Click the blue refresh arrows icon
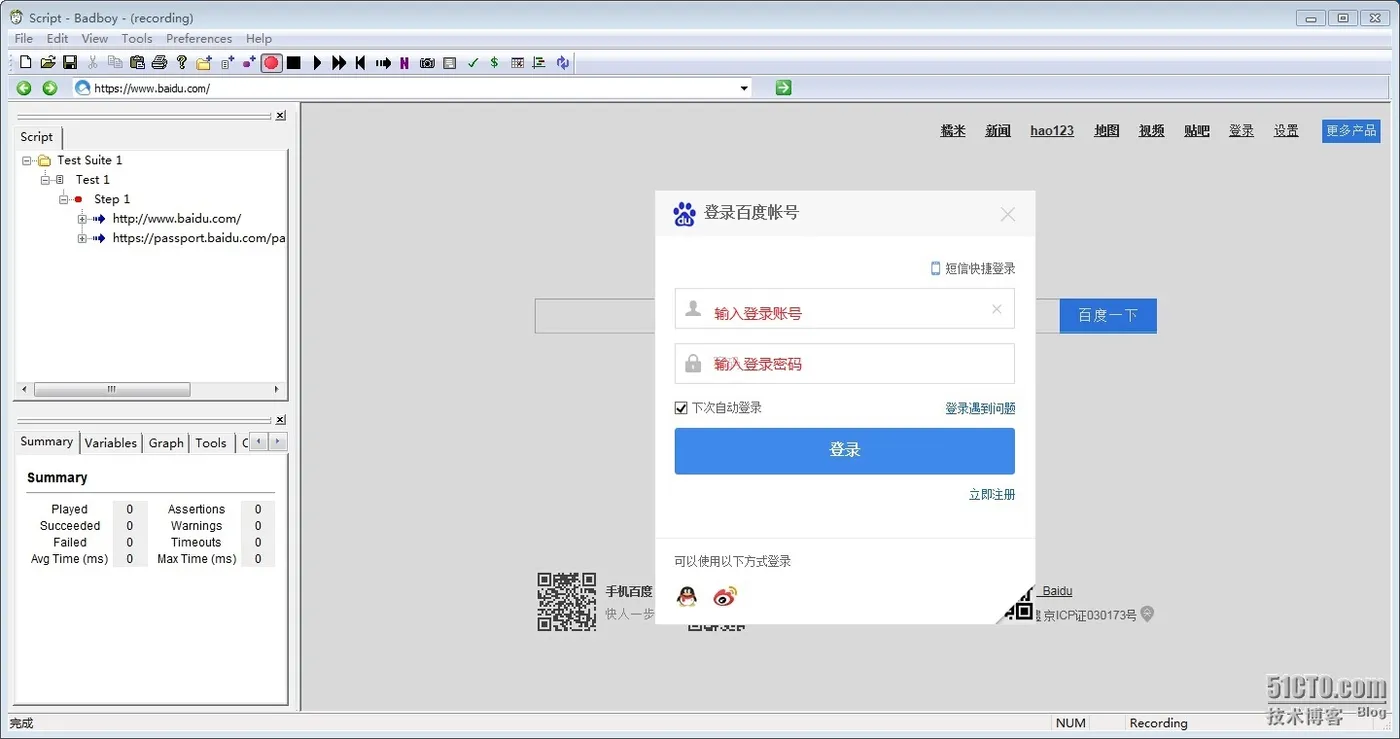1400x739 pixels. click(562, 63)
